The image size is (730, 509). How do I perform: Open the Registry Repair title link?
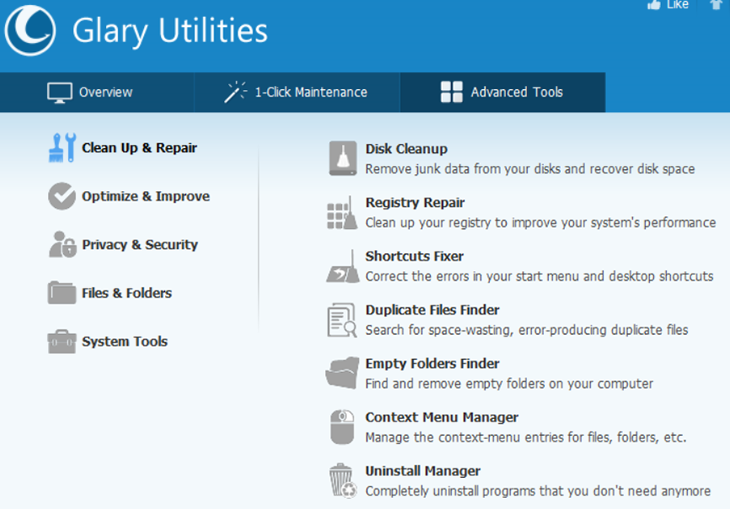coord(415,203)
